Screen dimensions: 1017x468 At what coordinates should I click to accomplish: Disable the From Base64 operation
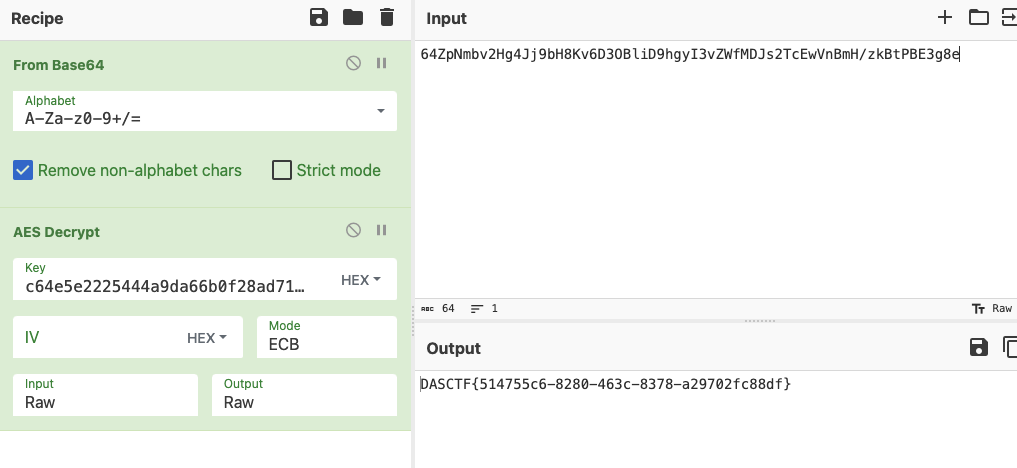tap(353, 64)
